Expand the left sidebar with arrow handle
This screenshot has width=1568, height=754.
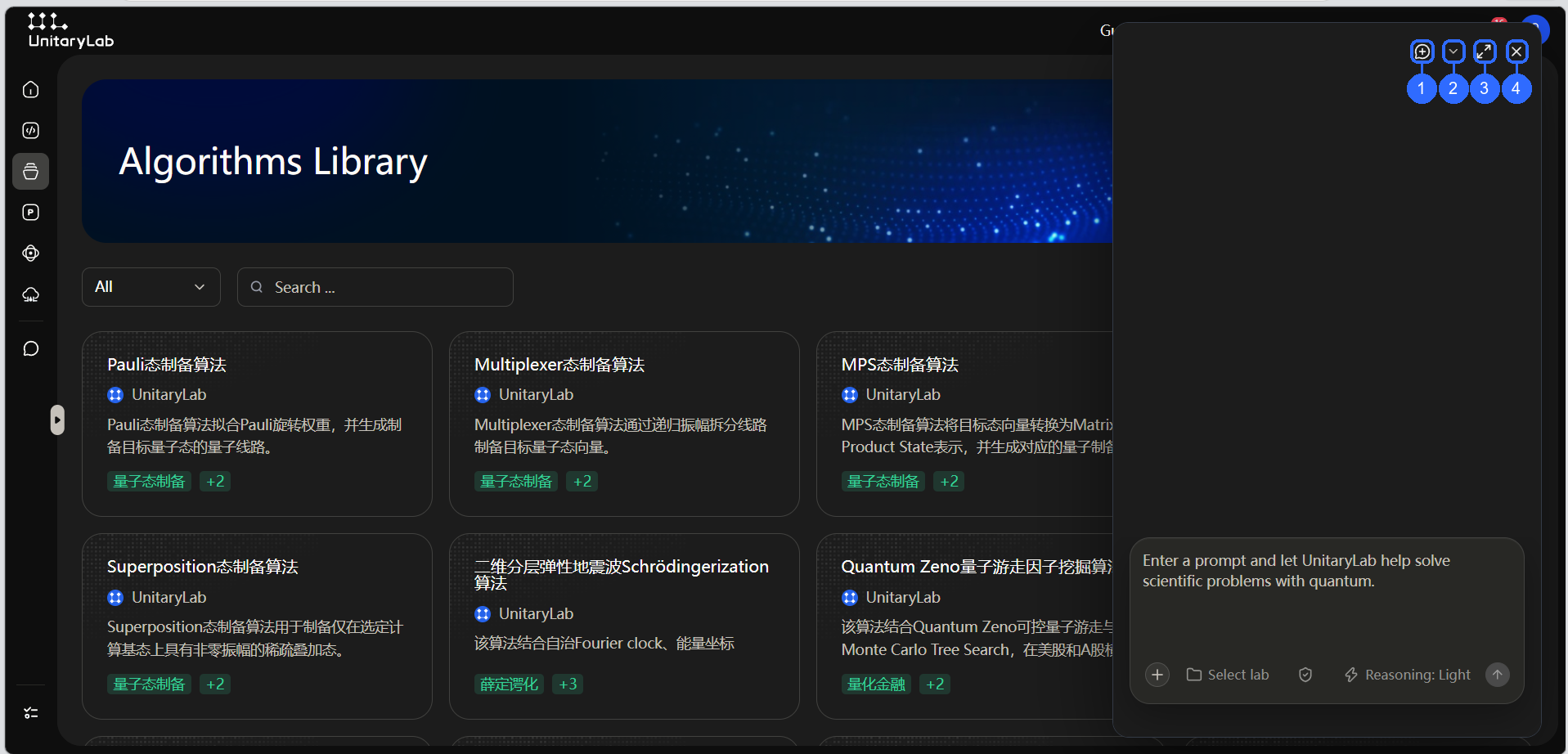tap(57, 420)
